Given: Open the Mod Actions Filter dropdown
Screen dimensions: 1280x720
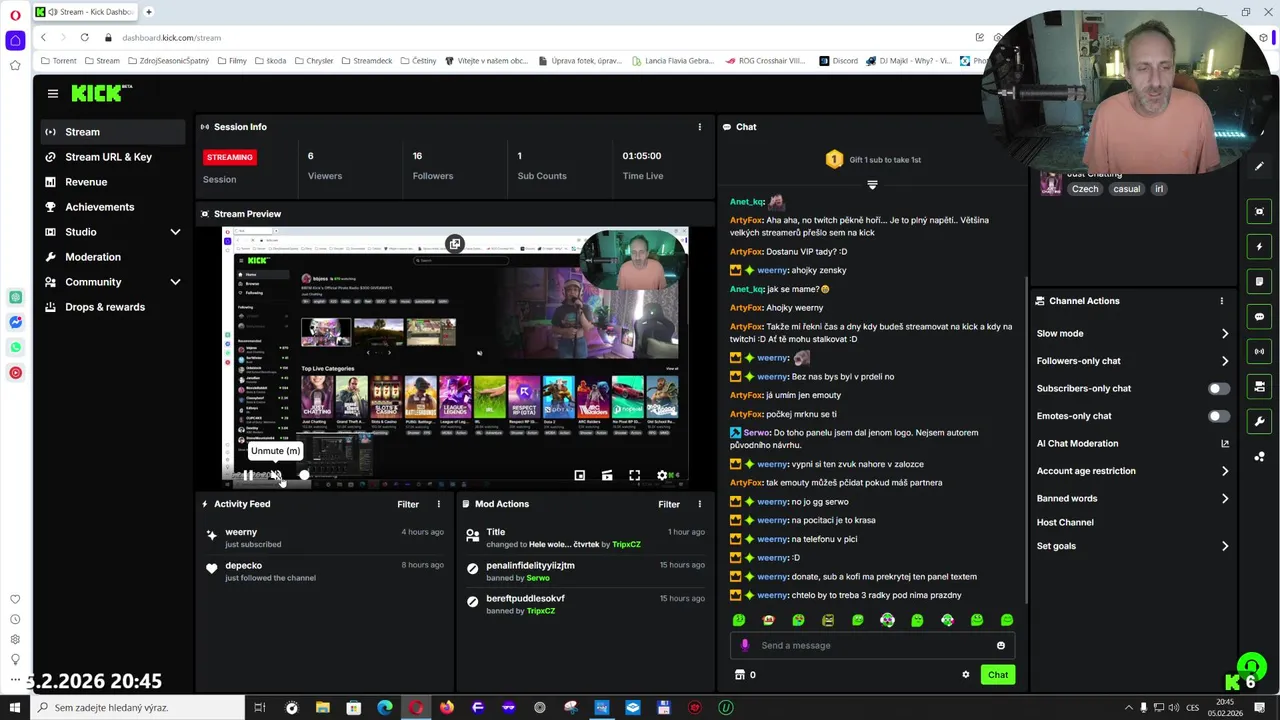Looking at the screenshot, I should tap(669, 504).
